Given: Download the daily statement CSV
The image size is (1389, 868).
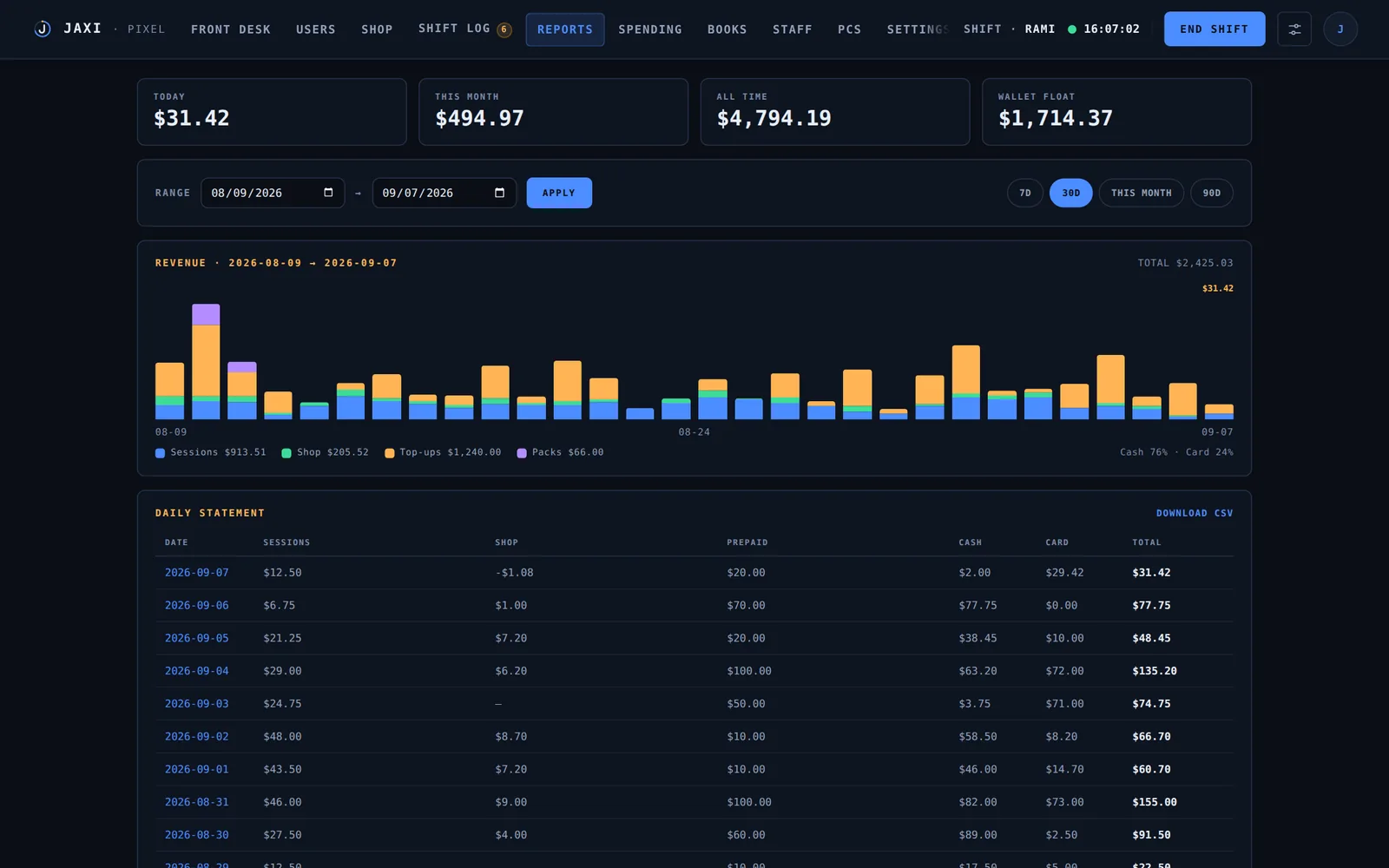Looking at the screenshot, I should (1195, 513).
